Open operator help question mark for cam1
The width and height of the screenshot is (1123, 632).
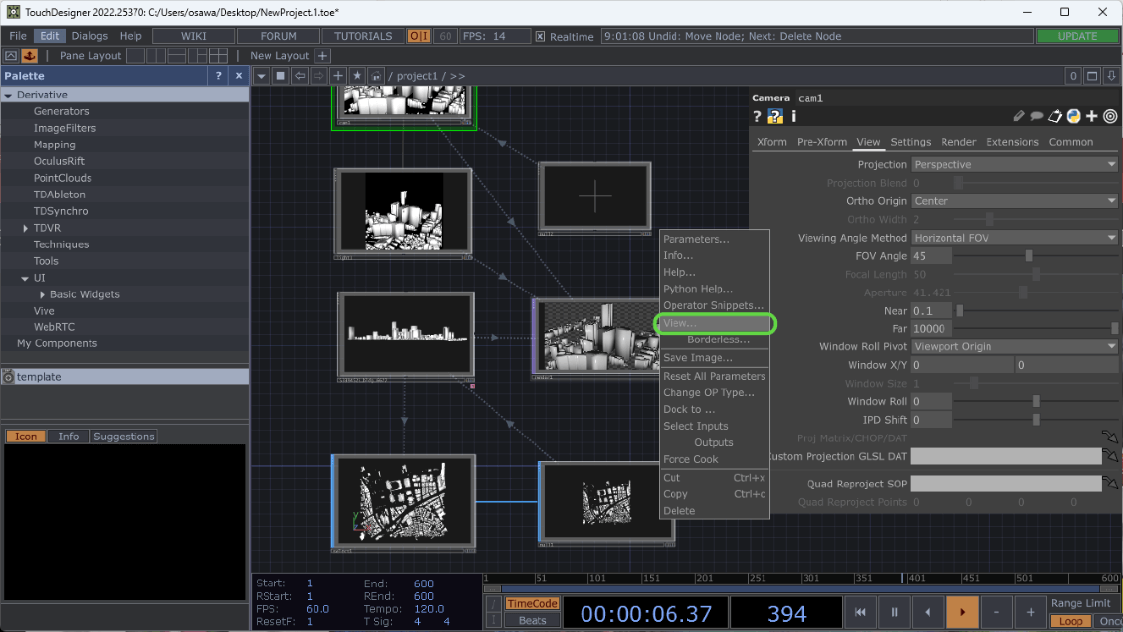pos(757,116)
